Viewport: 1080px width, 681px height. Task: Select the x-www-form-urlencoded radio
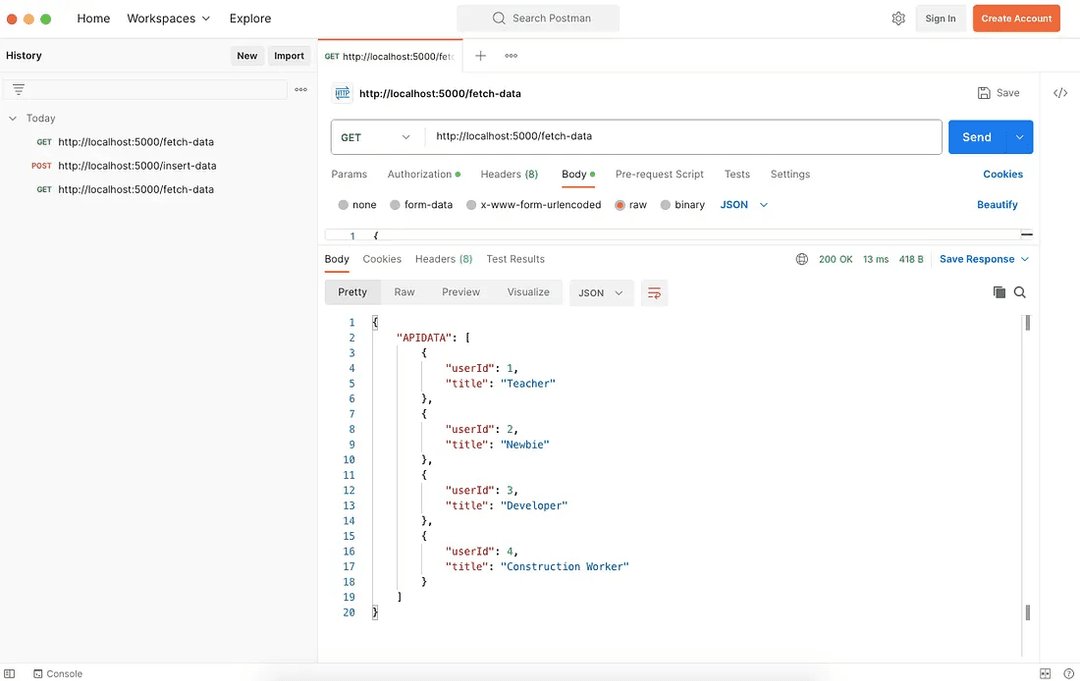[471, 205]
